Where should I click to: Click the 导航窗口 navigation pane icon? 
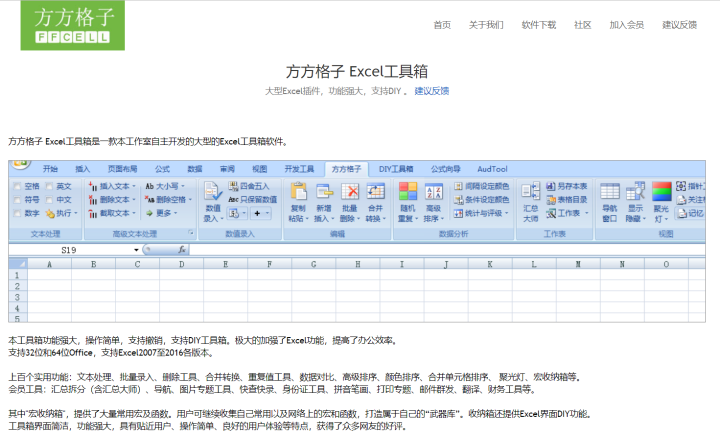(610, 191)
